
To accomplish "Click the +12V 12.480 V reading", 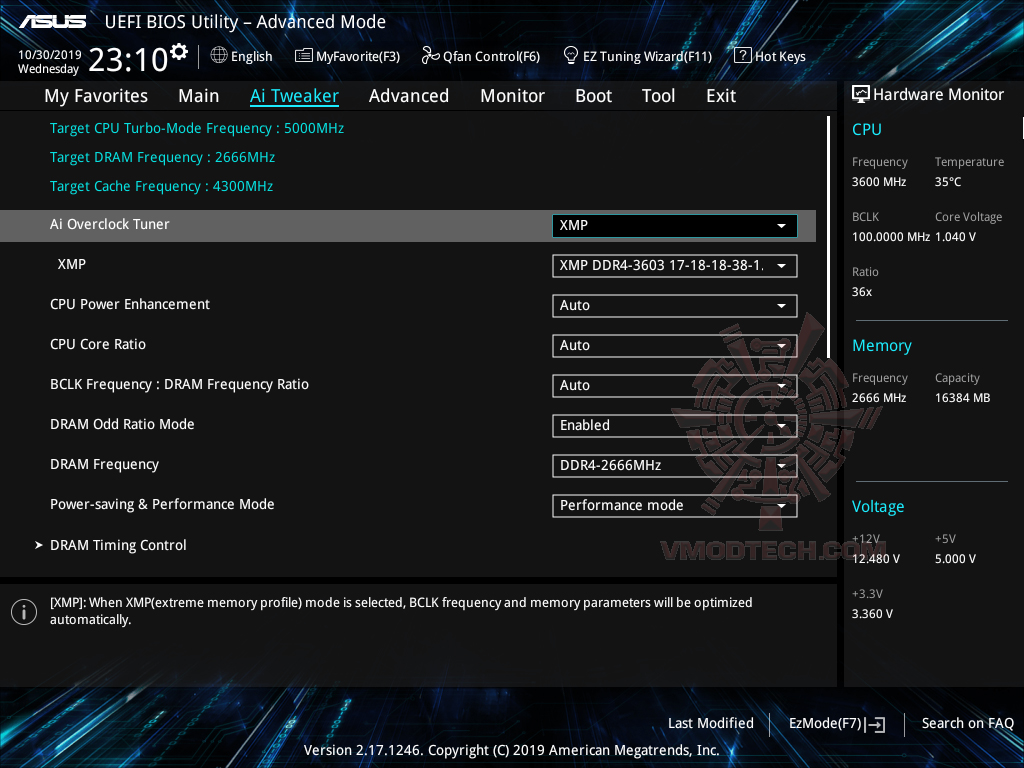I will [876, 559].
